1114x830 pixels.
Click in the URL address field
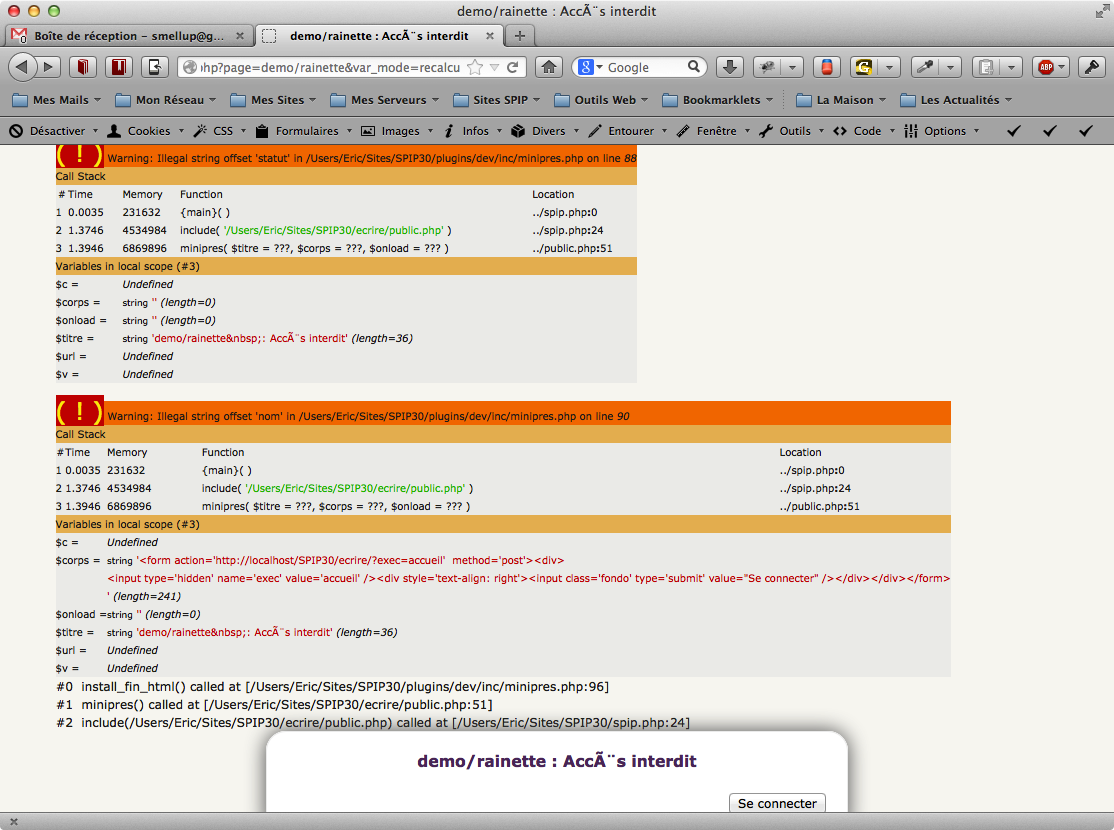(x=330, y=68)
